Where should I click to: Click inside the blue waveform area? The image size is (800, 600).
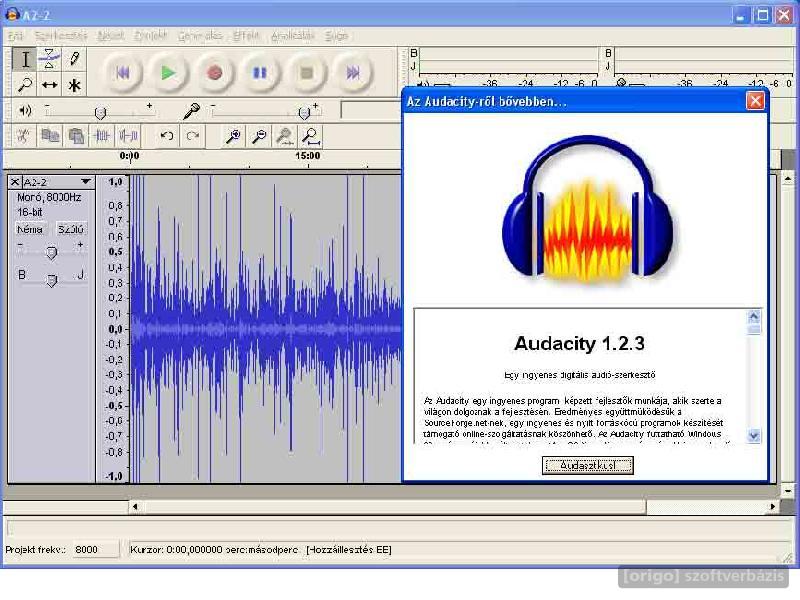point(265,329)
